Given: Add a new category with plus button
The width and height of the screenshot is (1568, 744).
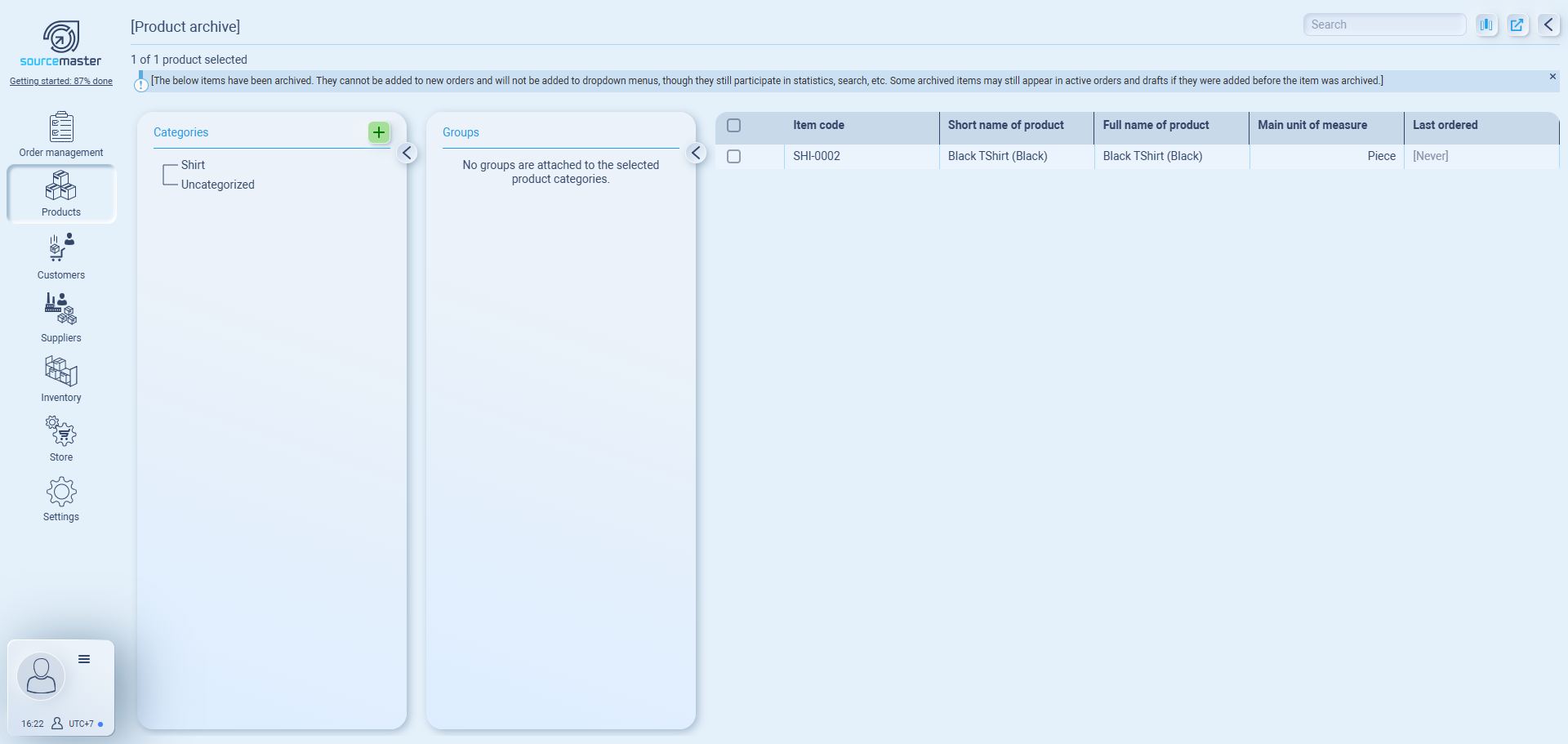Looking at the screenshot, I should coord(379,132).
